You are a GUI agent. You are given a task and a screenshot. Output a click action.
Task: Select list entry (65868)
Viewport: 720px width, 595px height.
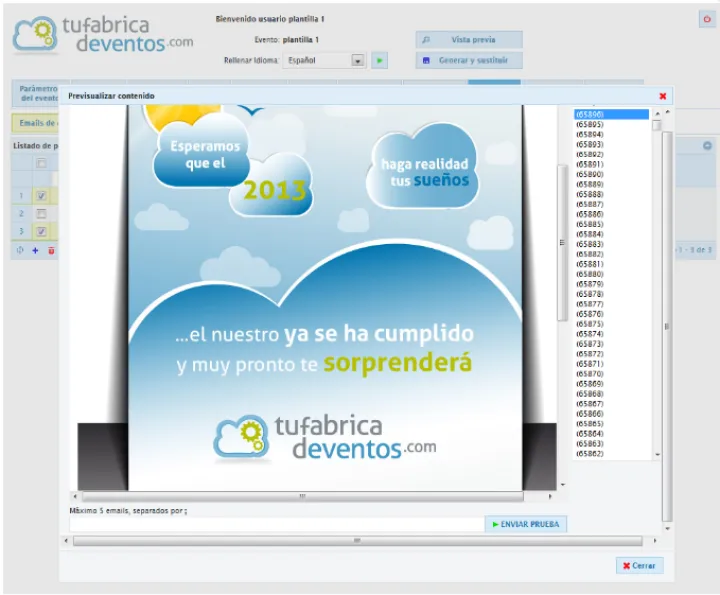[x=611, y=394]
